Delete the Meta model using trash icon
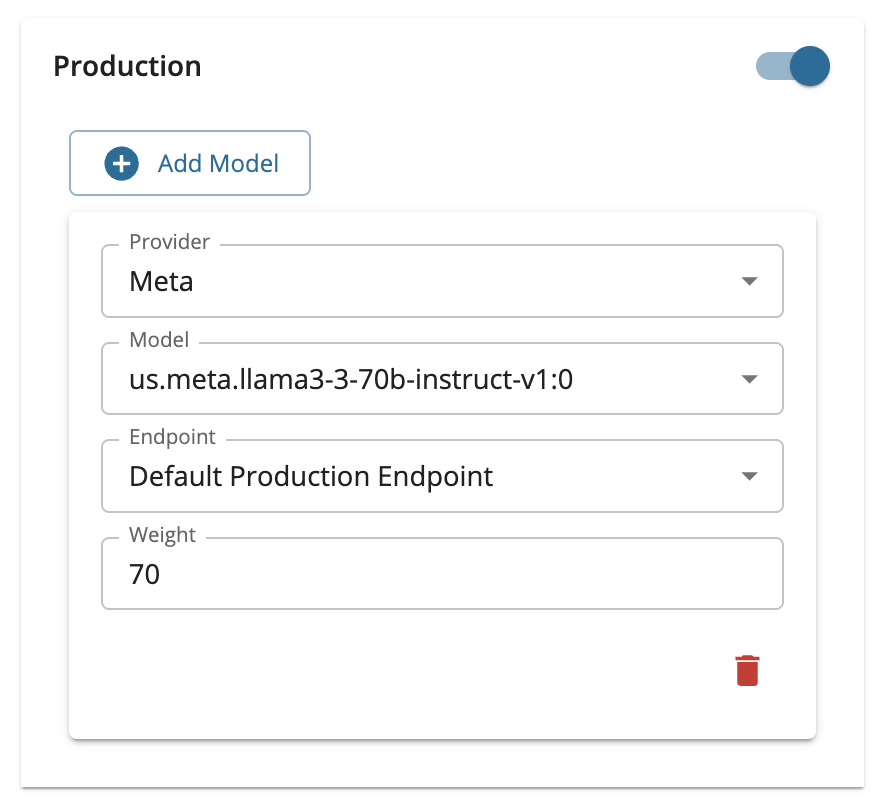This screenshot has height=802, width=890. pos(747,670)
